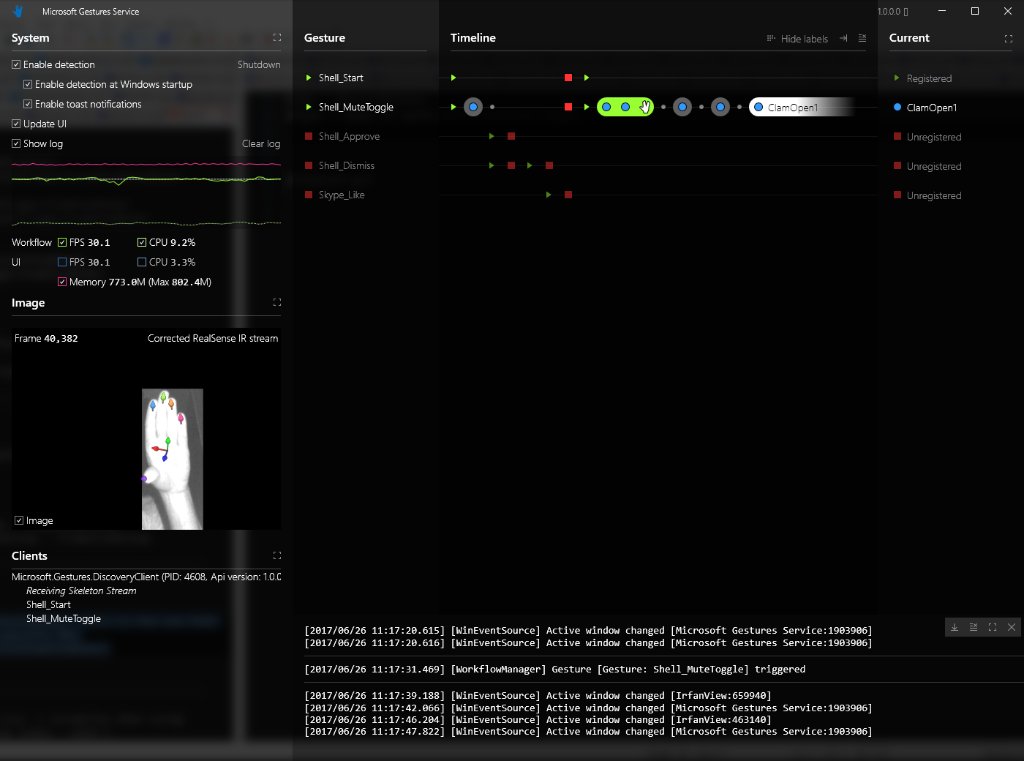The height and width of the screenshot is (761, 1024).
Task: Click Hide labels in the Timeline header
Action: tap(803, 39)
